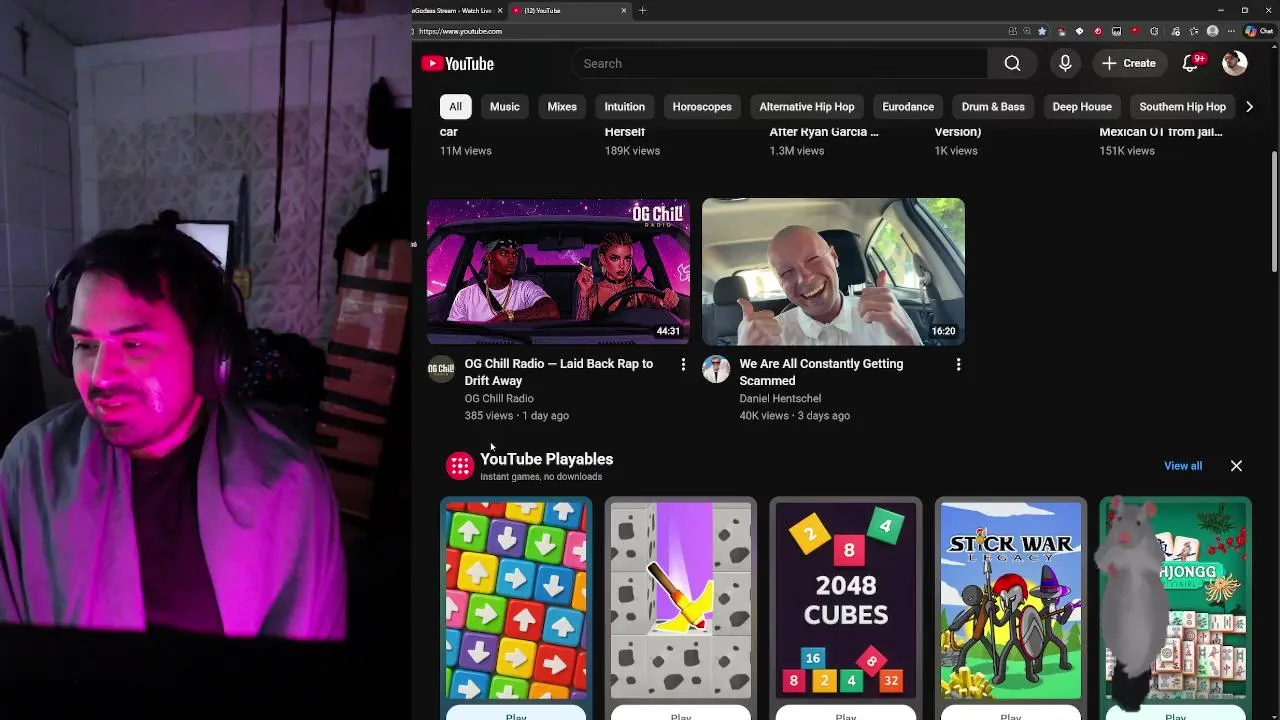The width and height of the screenshot is (1280, 720).
Task: Select the Deep House chip
Action: tap(1082, 107)
